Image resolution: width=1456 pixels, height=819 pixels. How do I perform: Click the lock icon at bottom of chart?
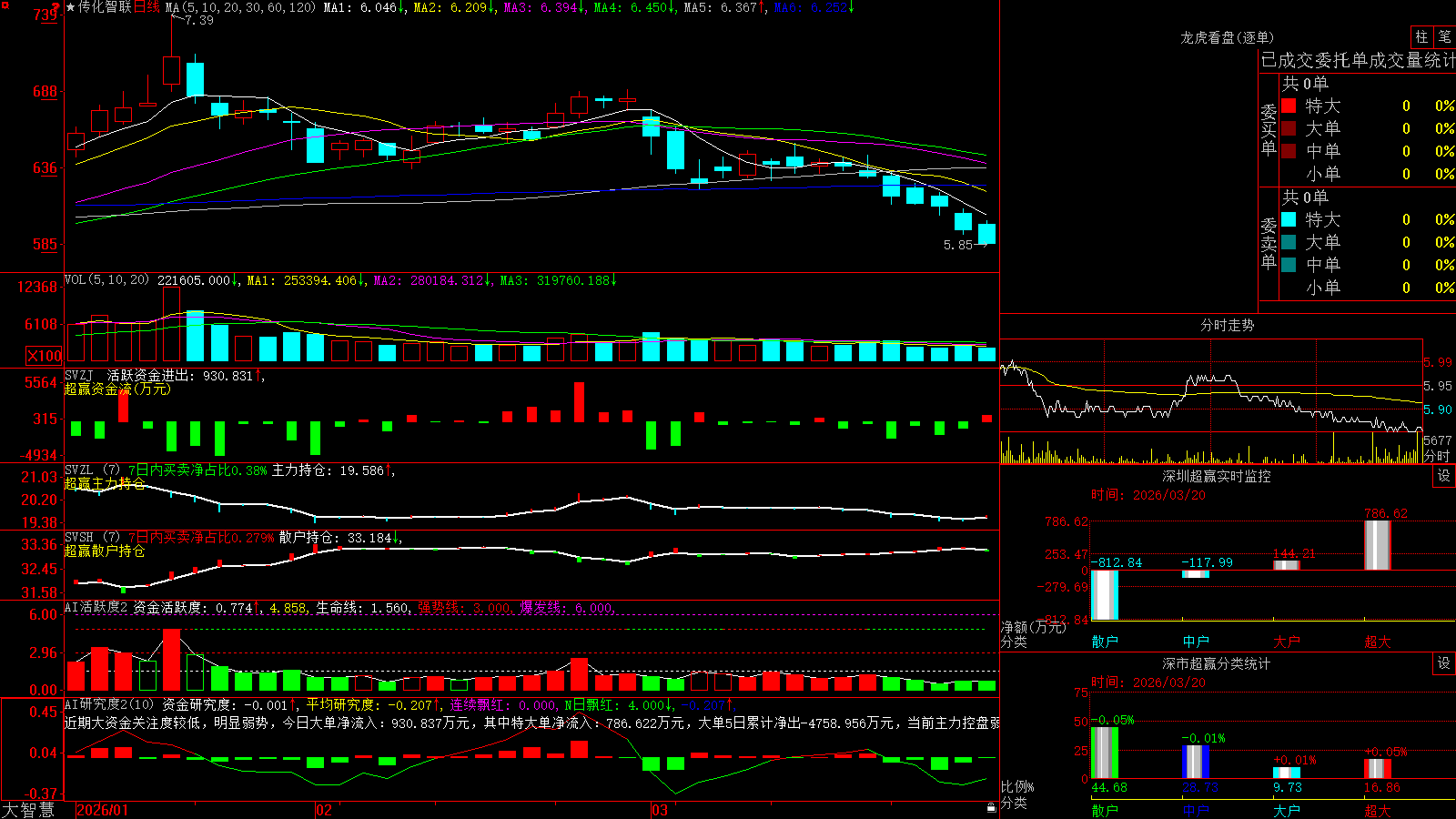point(991,807)
